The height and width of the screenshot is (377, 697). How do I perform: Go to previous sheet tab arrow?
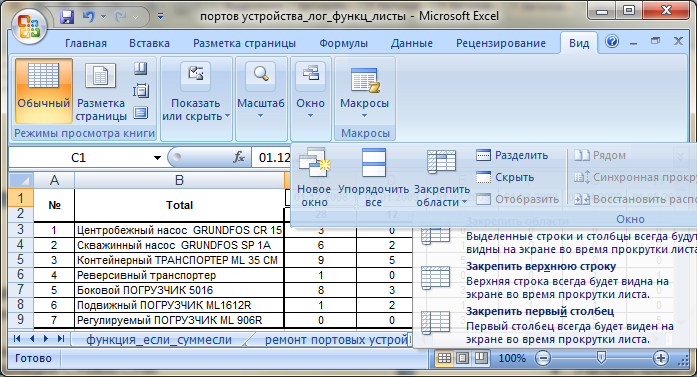click(x=32, y=339)
